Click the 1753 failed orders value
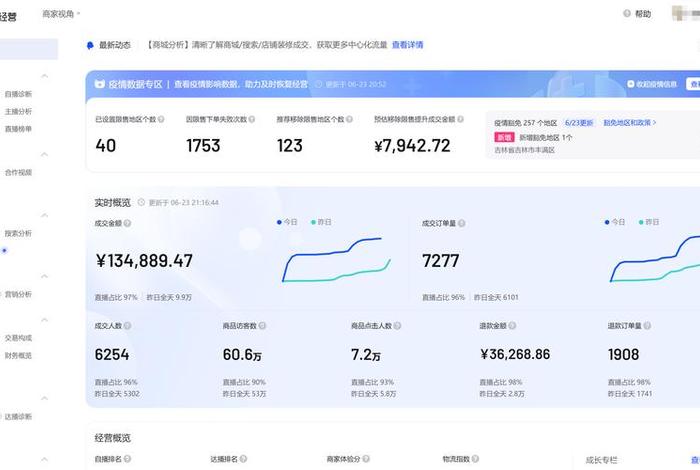Screen dimensions: 700x470 coord(203,146)
